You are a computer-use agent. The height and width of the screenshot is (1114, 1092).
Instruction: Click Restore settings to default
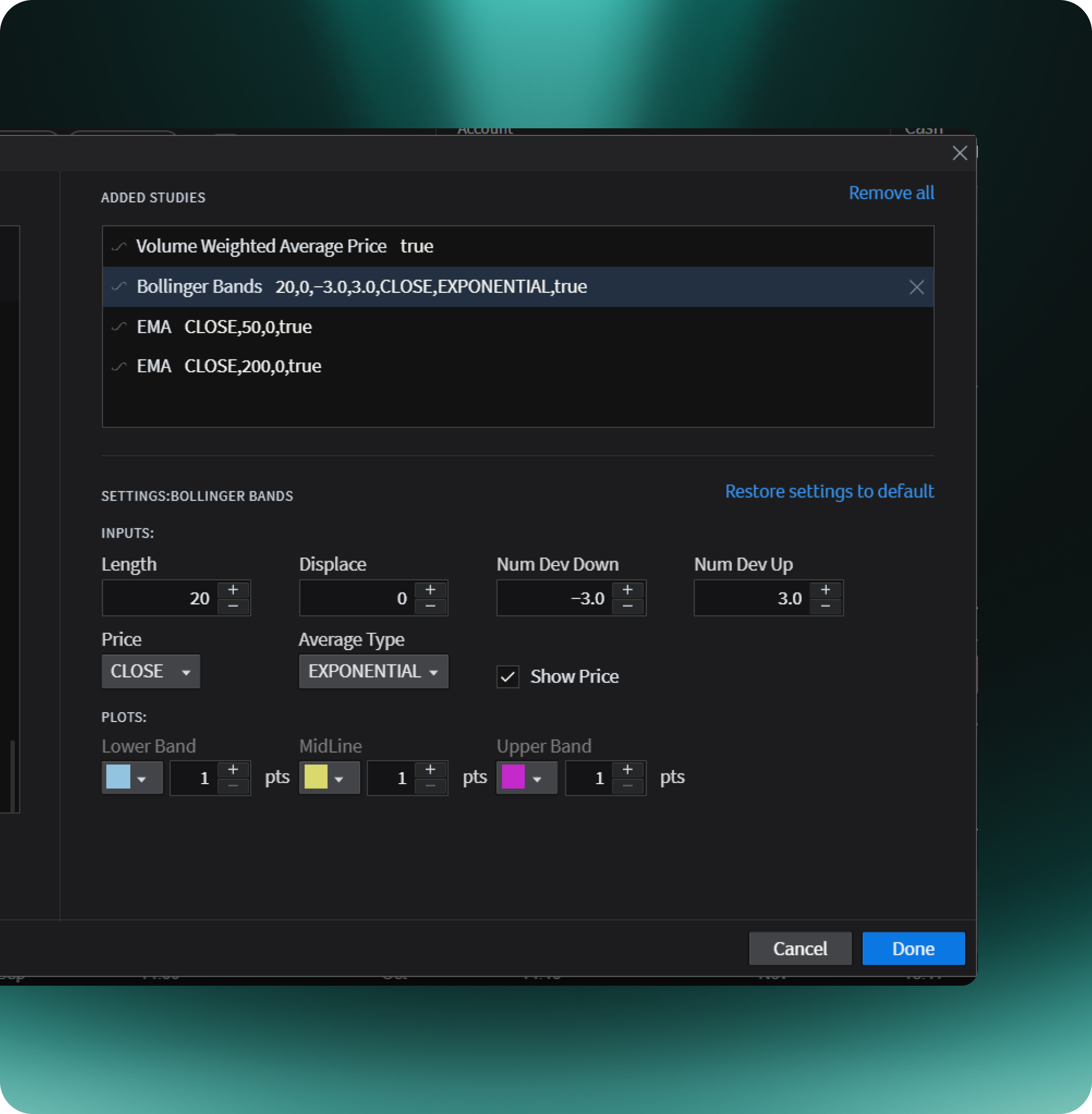pos(829,491)
